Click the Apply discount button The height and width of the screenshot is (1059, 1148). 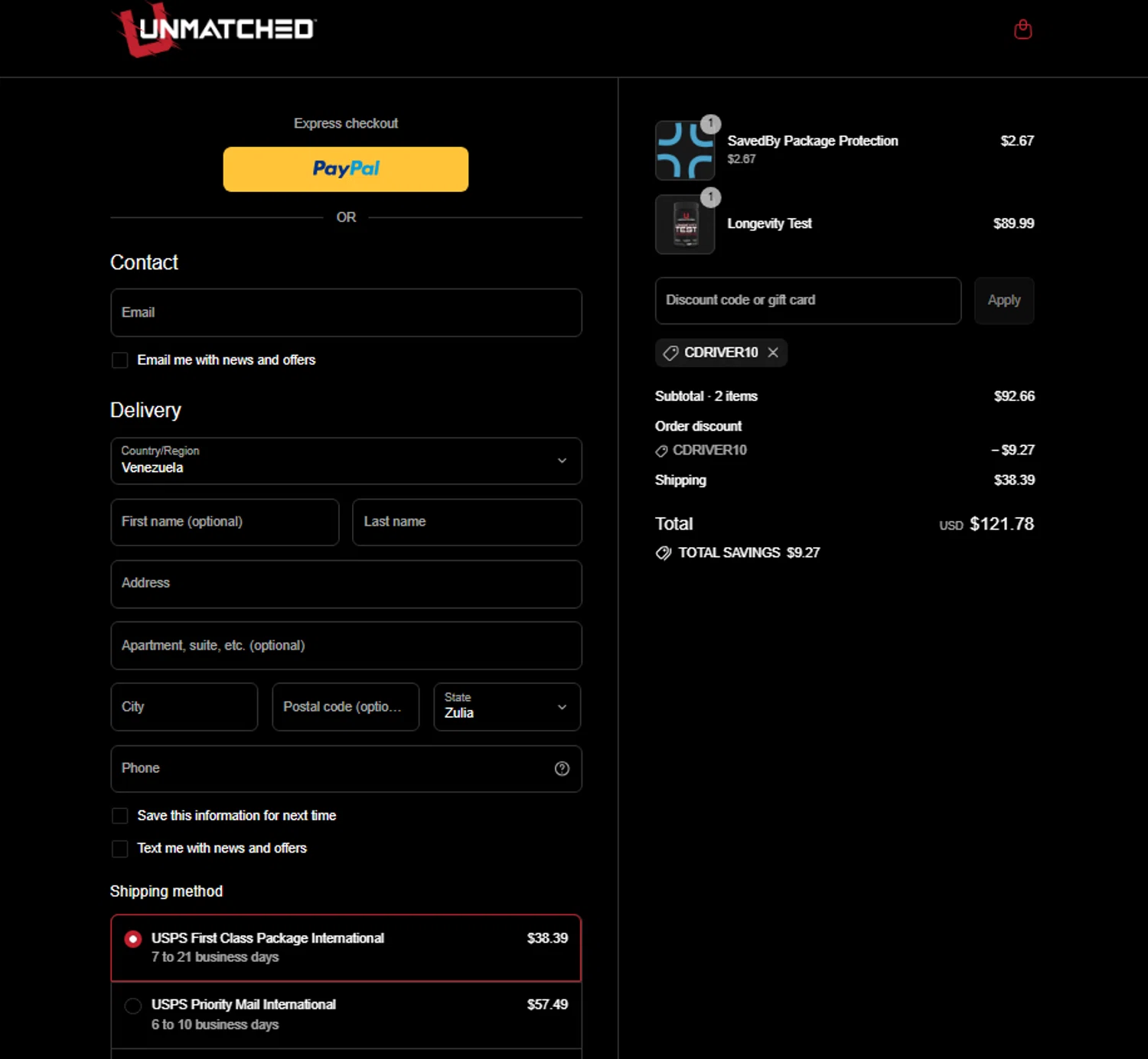pos(1004,300)
